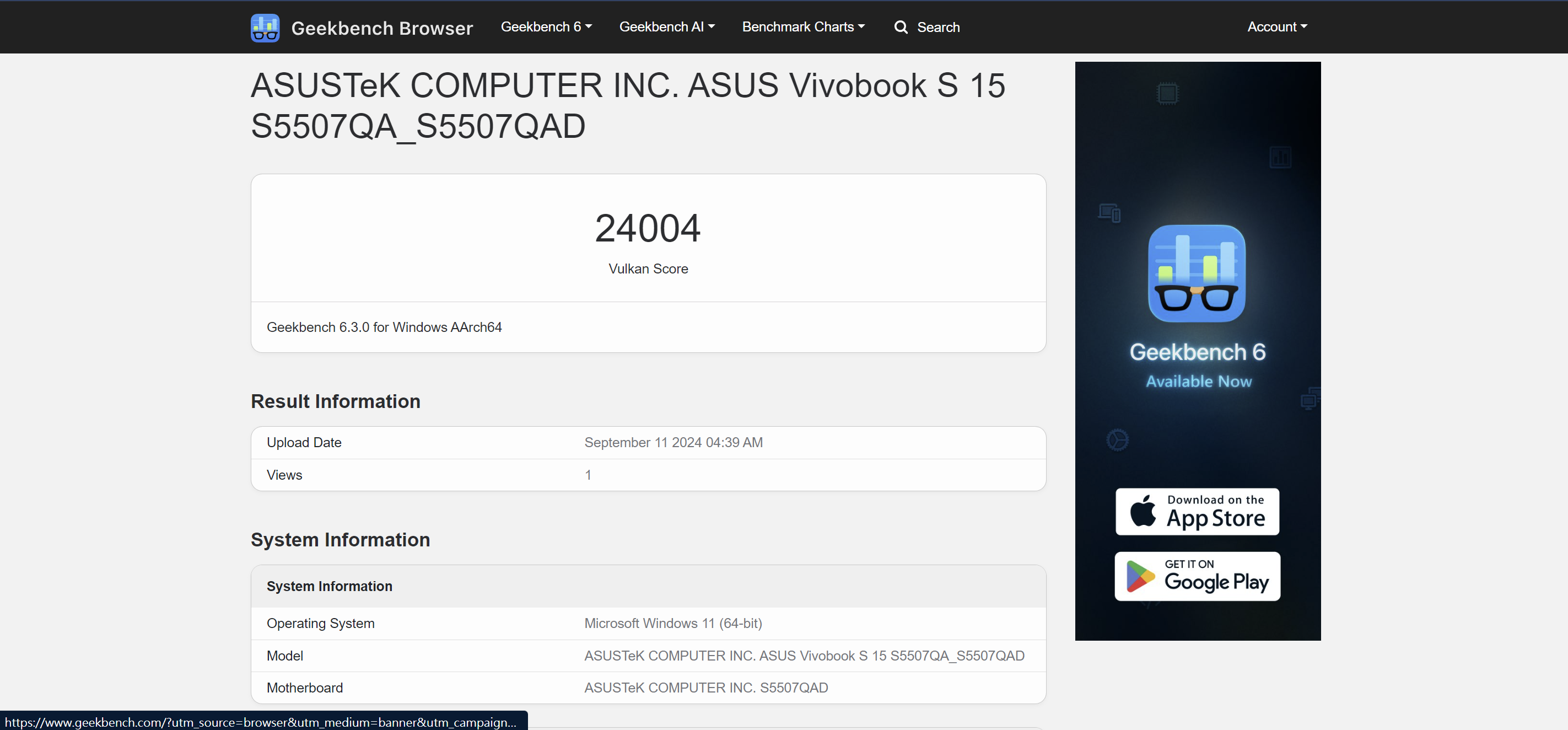1568x730 pixels.
Task: Expand the Geekbench 6 dropdown menu
Action: [546, 27]
